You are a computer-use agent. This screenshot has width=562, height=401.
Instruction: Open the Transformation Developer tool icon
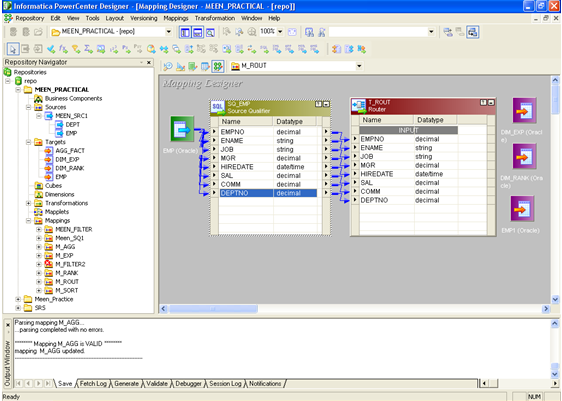tap(193, 66)
